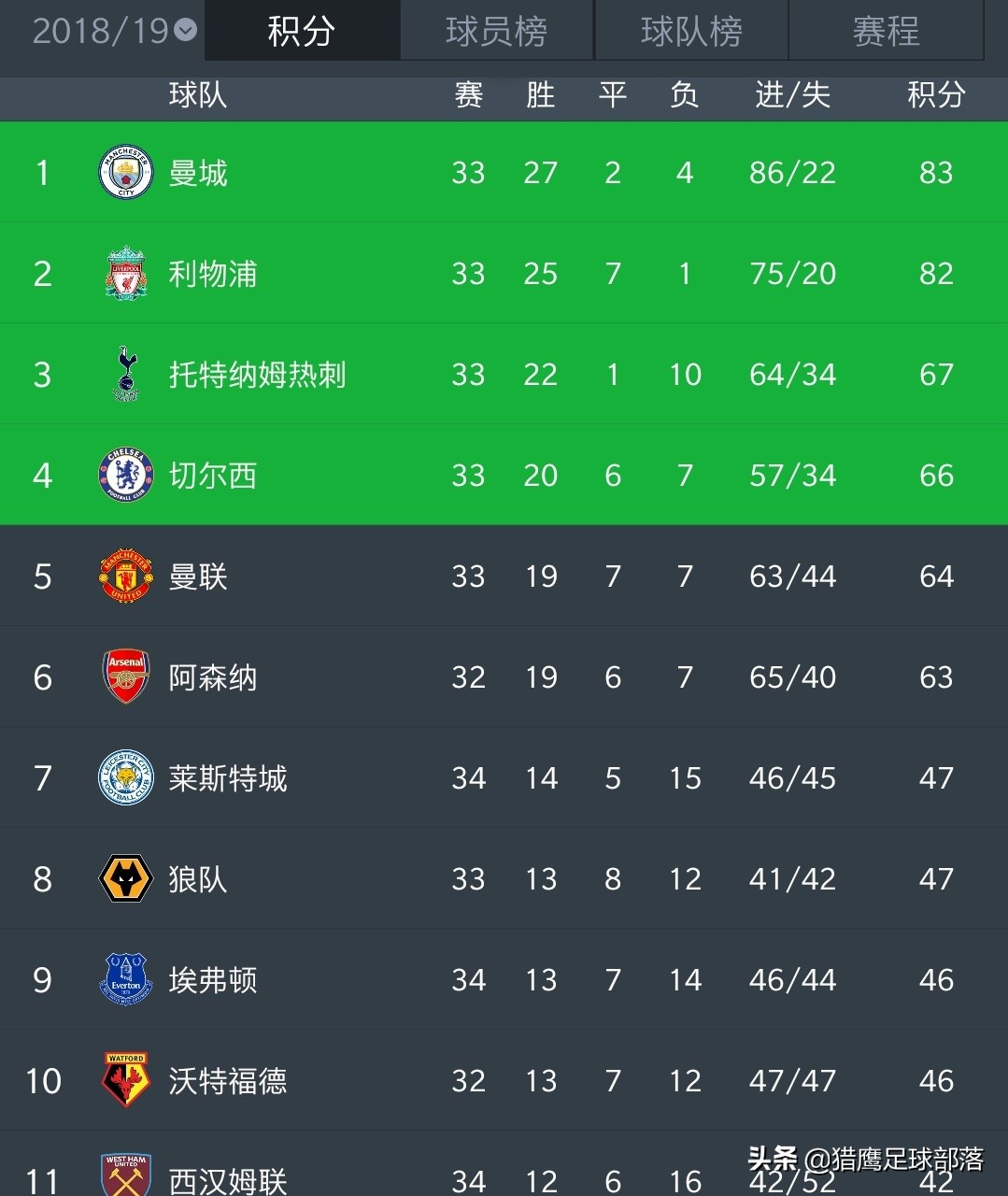Sort by the 积分 column header
The image size is (1008, 1196).
936,94
